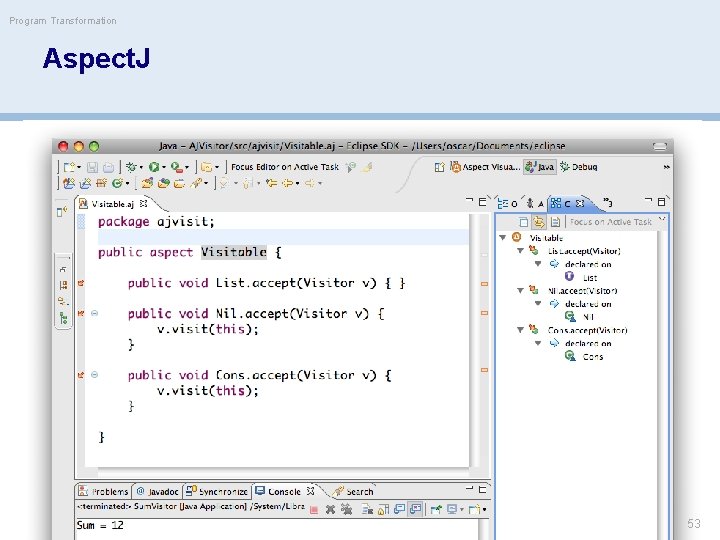Close the Visitable.aj editor tab

pyautogui.click(x=144, y=203)
